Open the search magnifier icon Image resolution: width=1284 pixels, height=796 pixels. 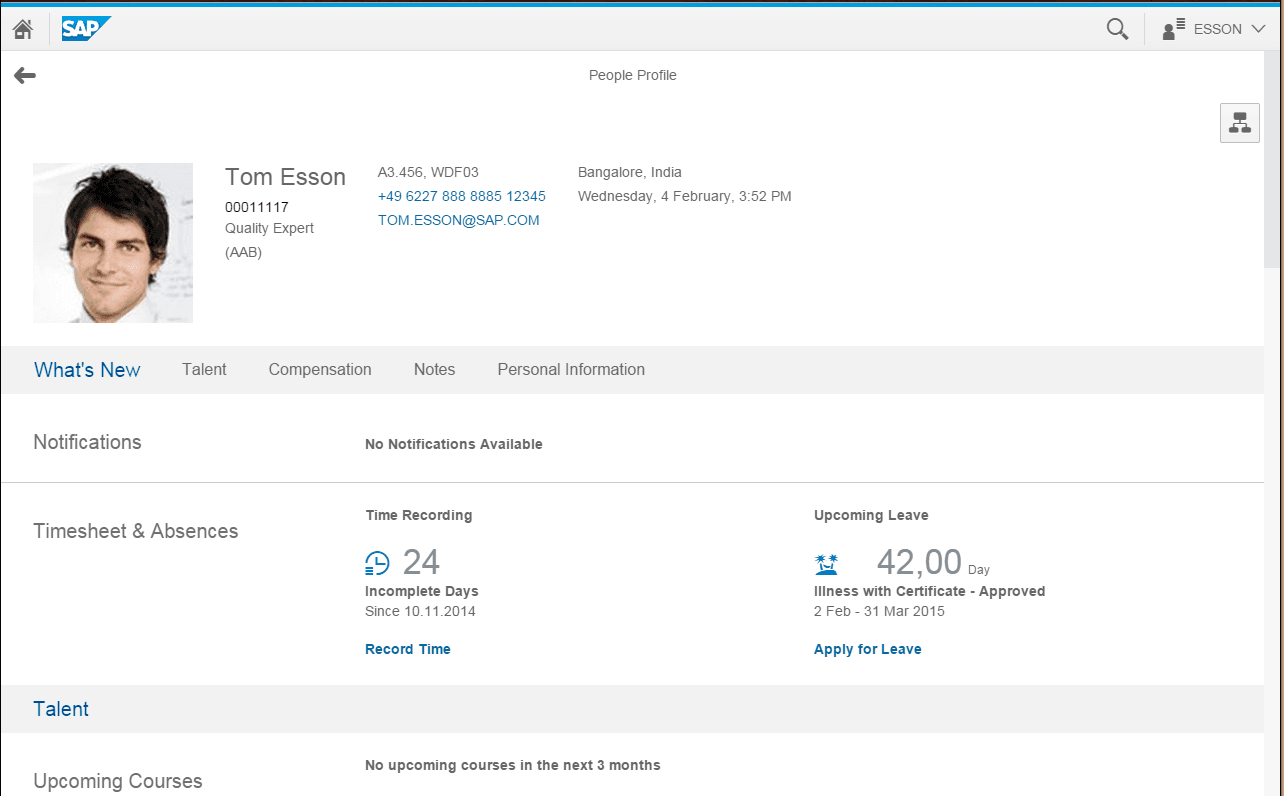point(1117,29)
